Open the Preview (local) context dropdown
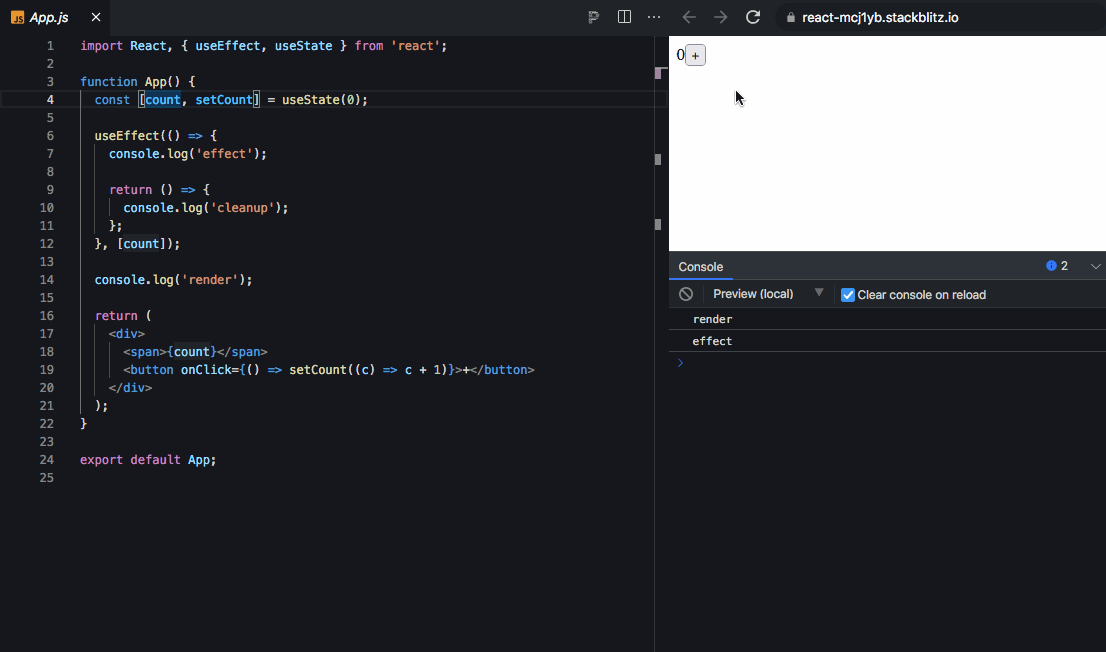Viewport: 1106px width, 652px height. 767,294
